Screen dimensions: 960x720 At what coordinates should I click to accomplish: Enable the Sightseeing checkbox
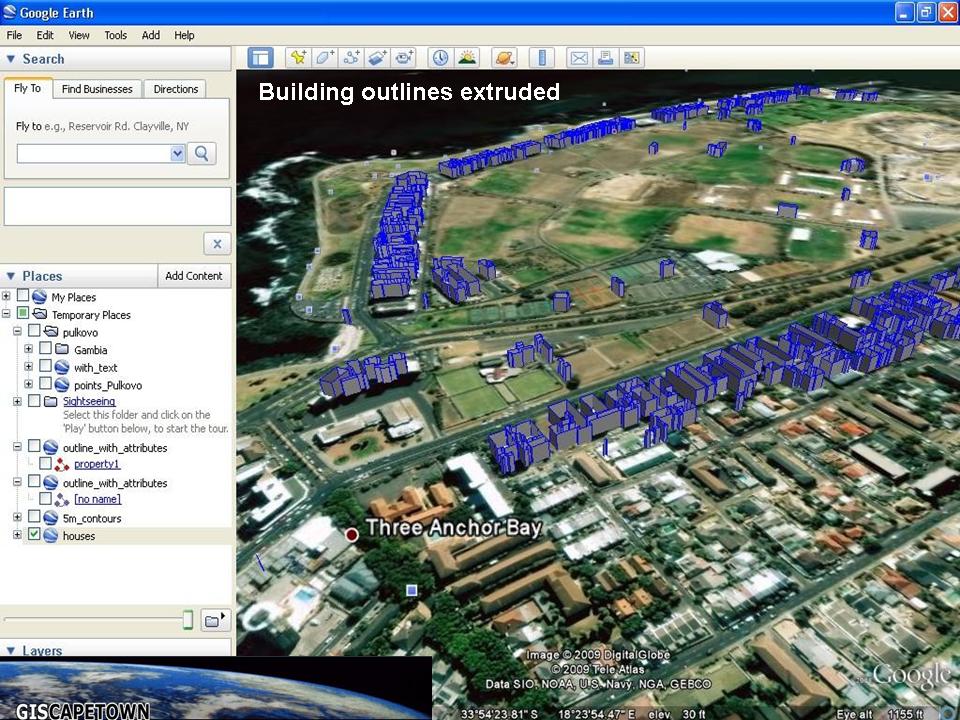click(34, 401)
